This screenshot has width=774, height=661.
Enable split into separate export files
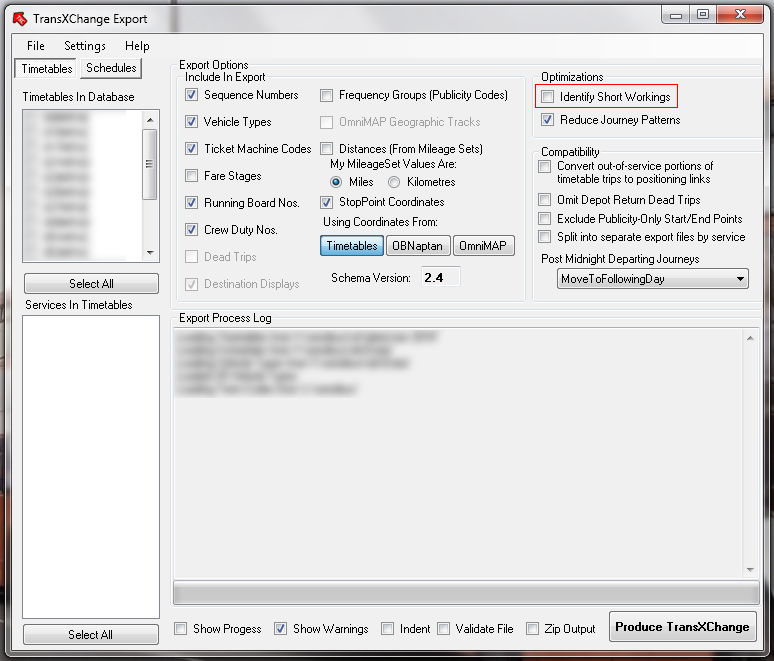[x=544, y=236]
